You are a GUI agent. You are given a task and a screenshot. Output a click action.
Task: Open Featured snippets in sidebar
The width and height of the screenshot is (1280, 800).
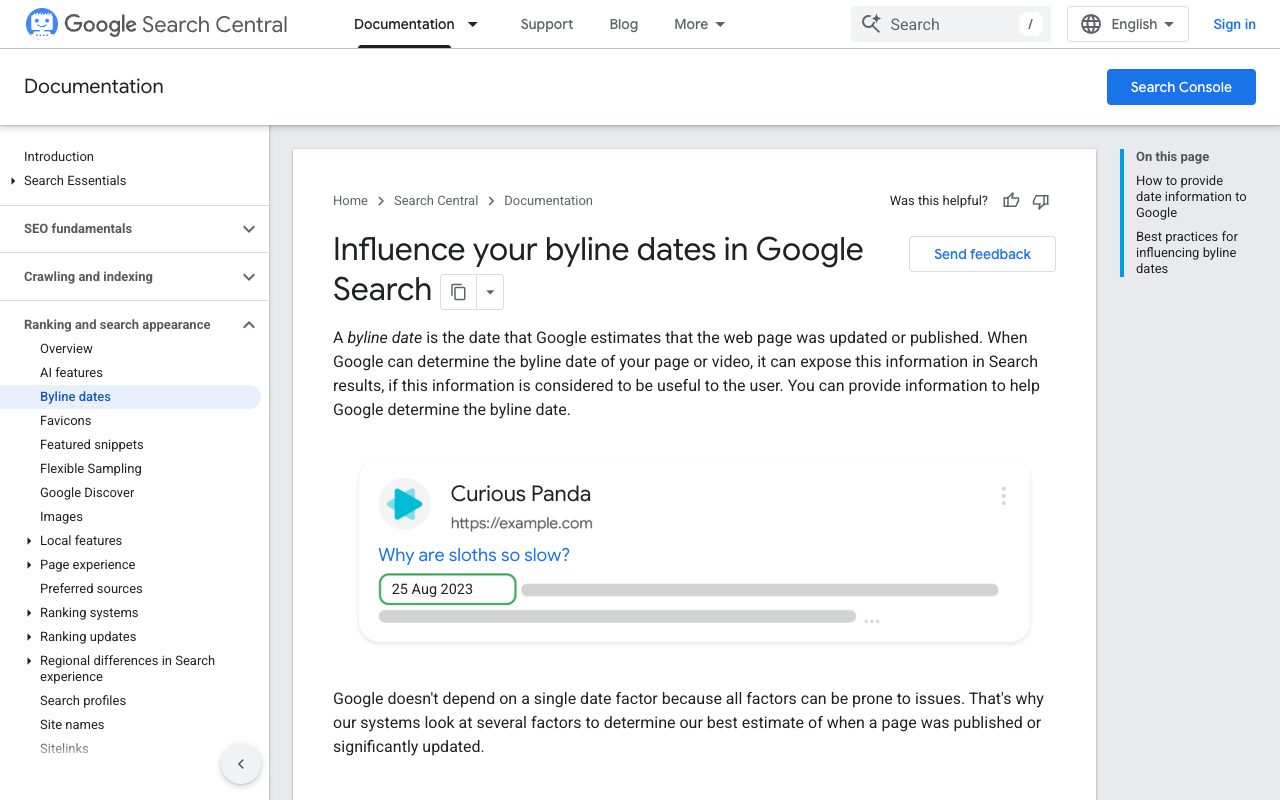click(x=92, y=445)
